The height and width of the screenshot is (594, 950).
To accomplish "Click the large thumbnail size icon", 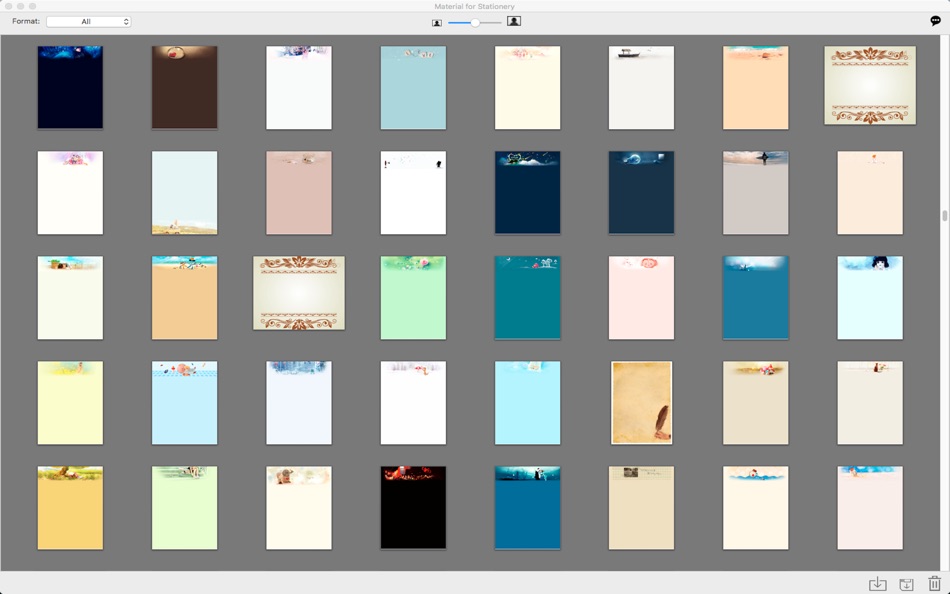I will click(x=514, y=21).
